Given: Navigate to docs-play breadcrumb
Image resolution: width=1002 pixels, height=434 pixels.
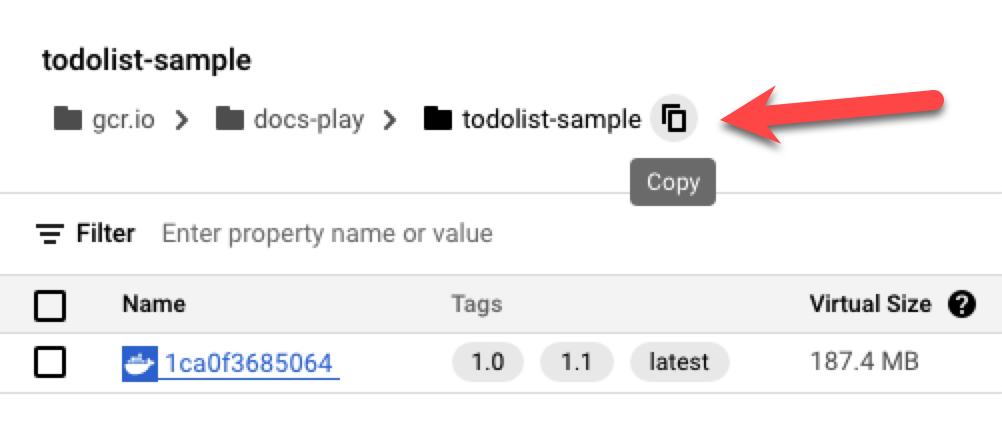Looking at the screenshot, I should pos(308,121).
